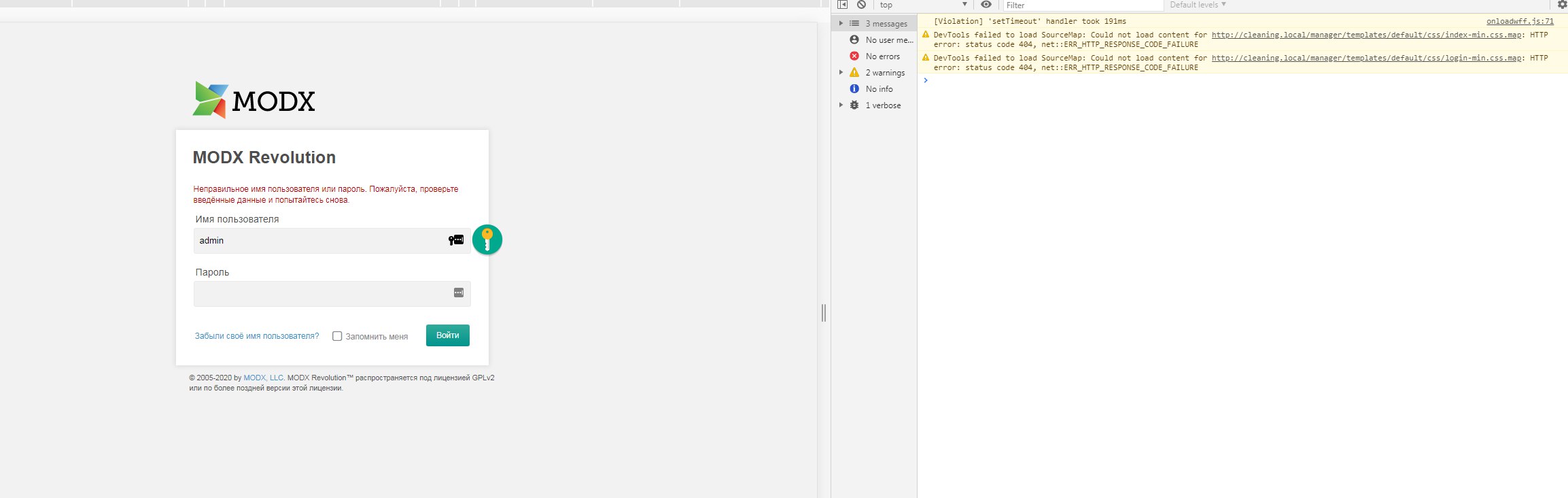Open the top execution context dropdown
This screenshot has height=498, width=1568.
coord(922,5)
